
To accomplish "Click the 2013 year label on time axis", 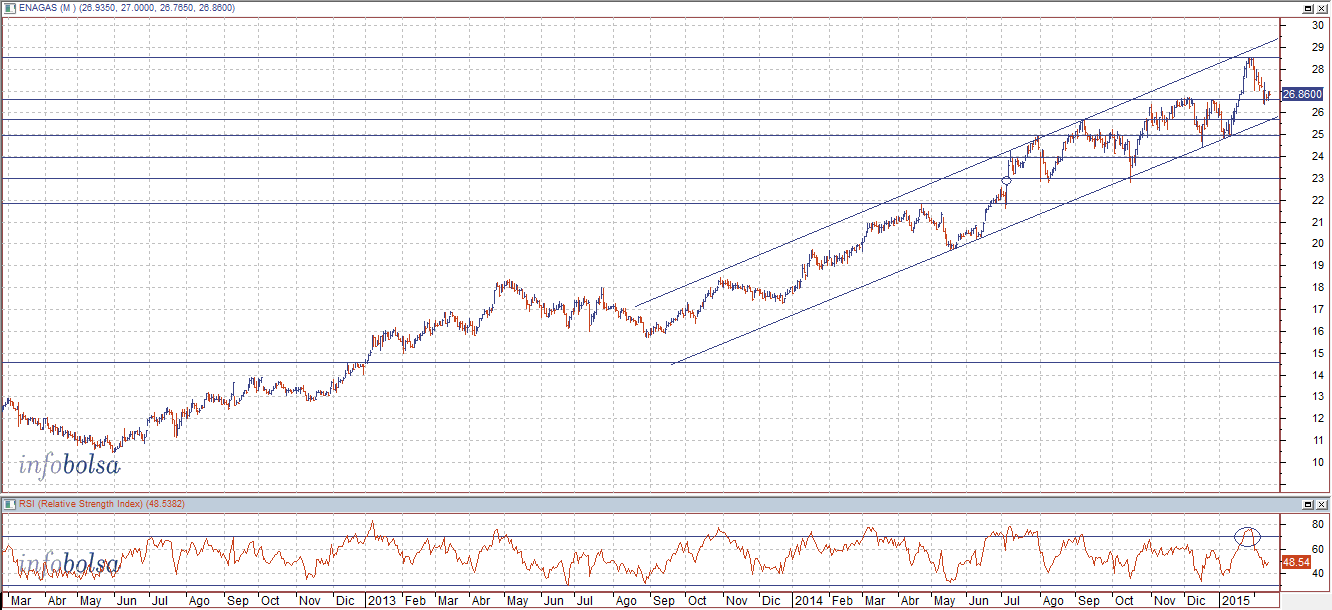I will tap(381, 601).
